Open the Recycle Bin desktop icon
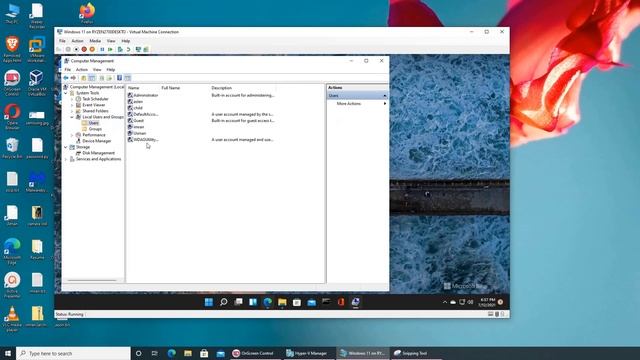 [x=12, y=148]
